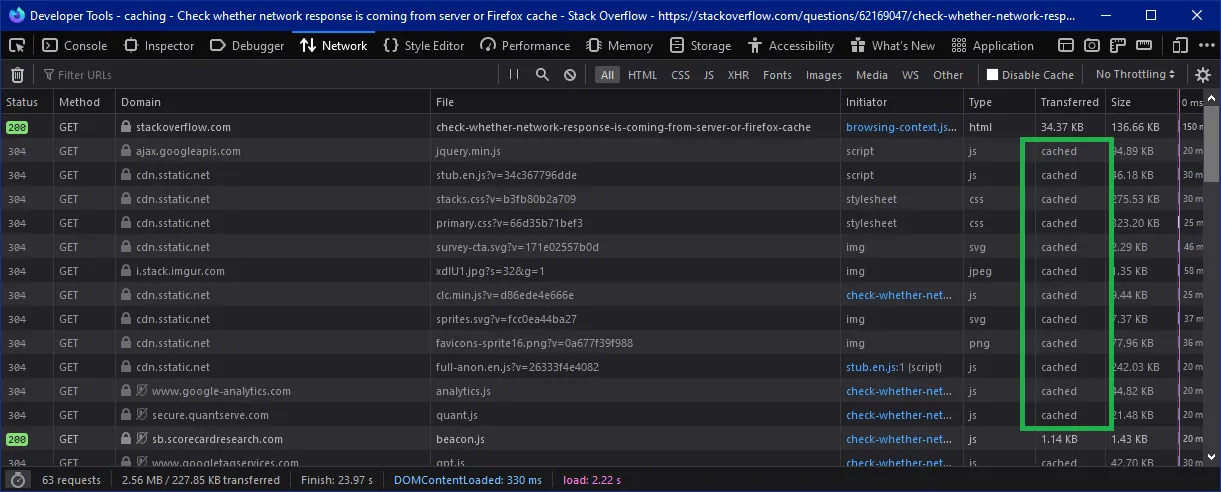Select the stacks.css request row
The height and width of the screenshot is (492, 1221).
pos(602,199)
